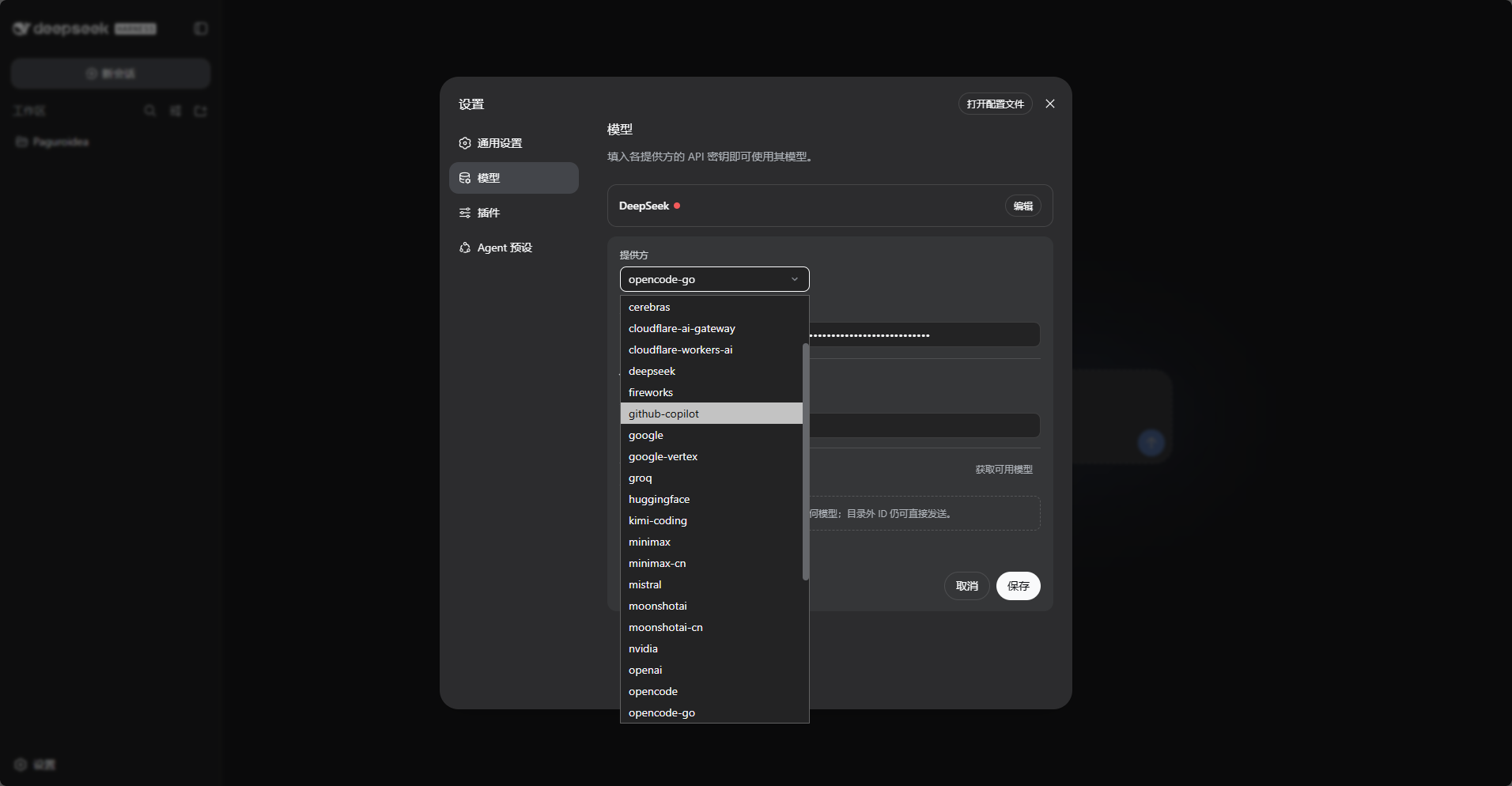Click the DeepSeek provider name
This screenshot has height=786, width=1512.
click(x=644, y=206)
